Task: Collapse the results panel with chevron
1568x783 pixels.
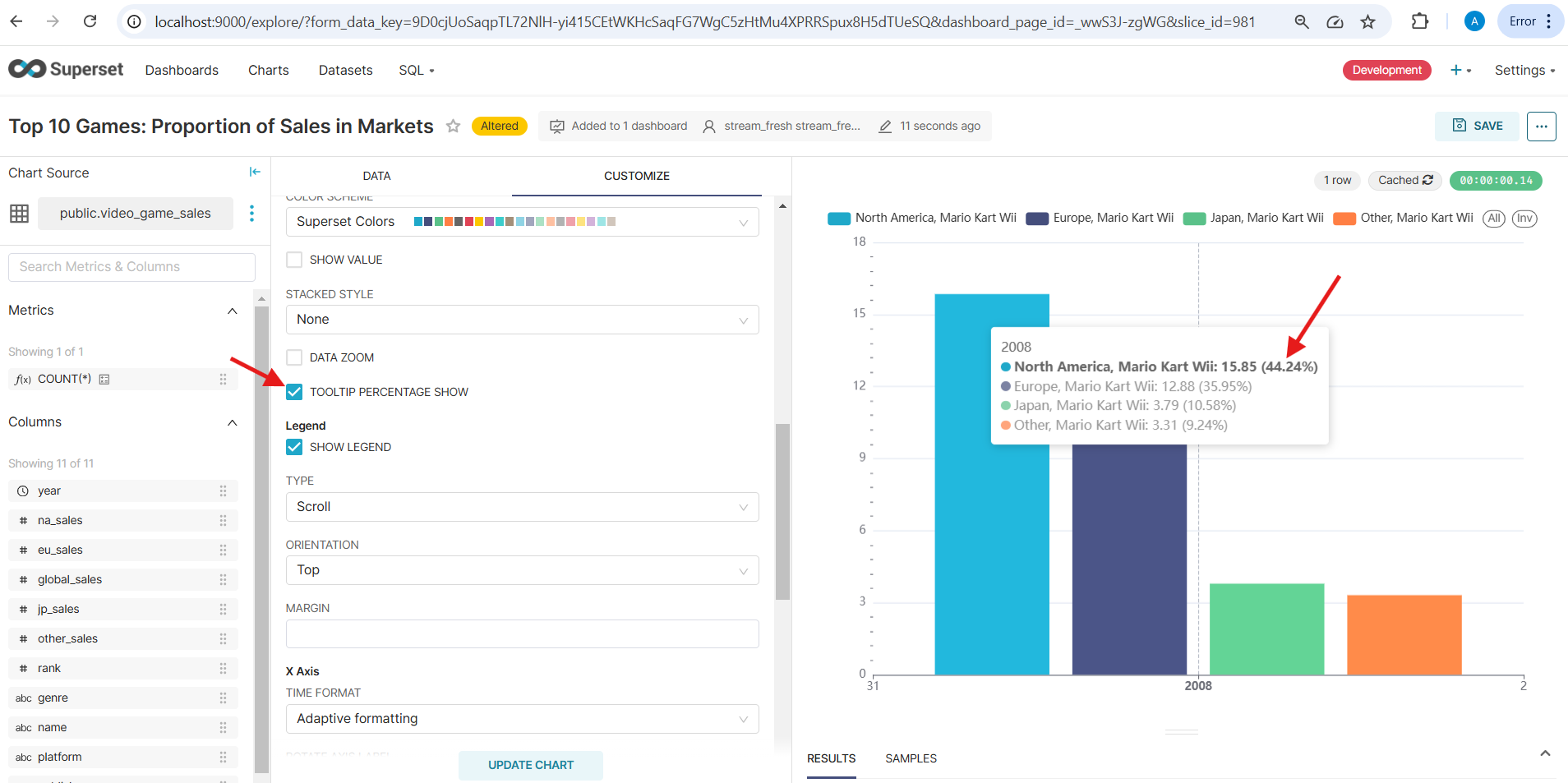Action: 1545,753
